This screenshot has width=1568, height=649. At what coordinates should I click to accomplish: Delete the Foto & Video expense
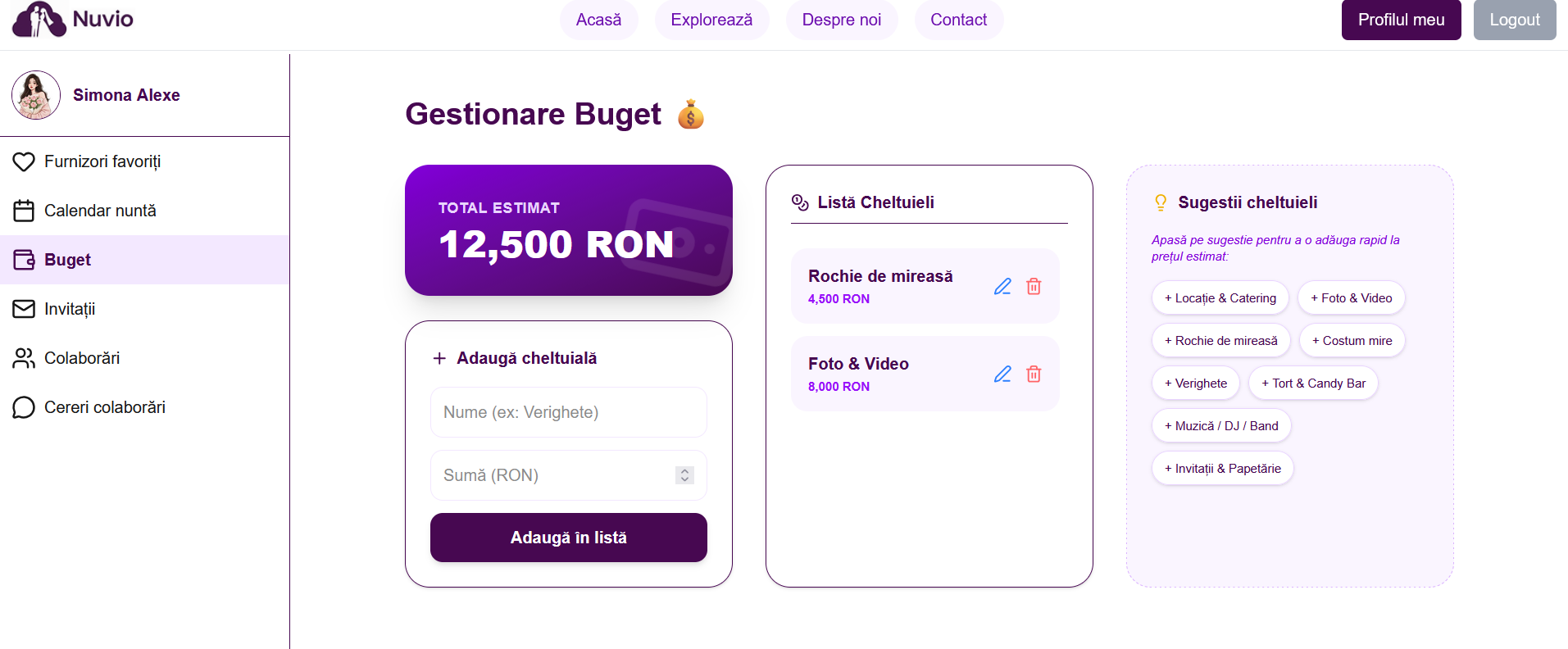point(1034,374)
